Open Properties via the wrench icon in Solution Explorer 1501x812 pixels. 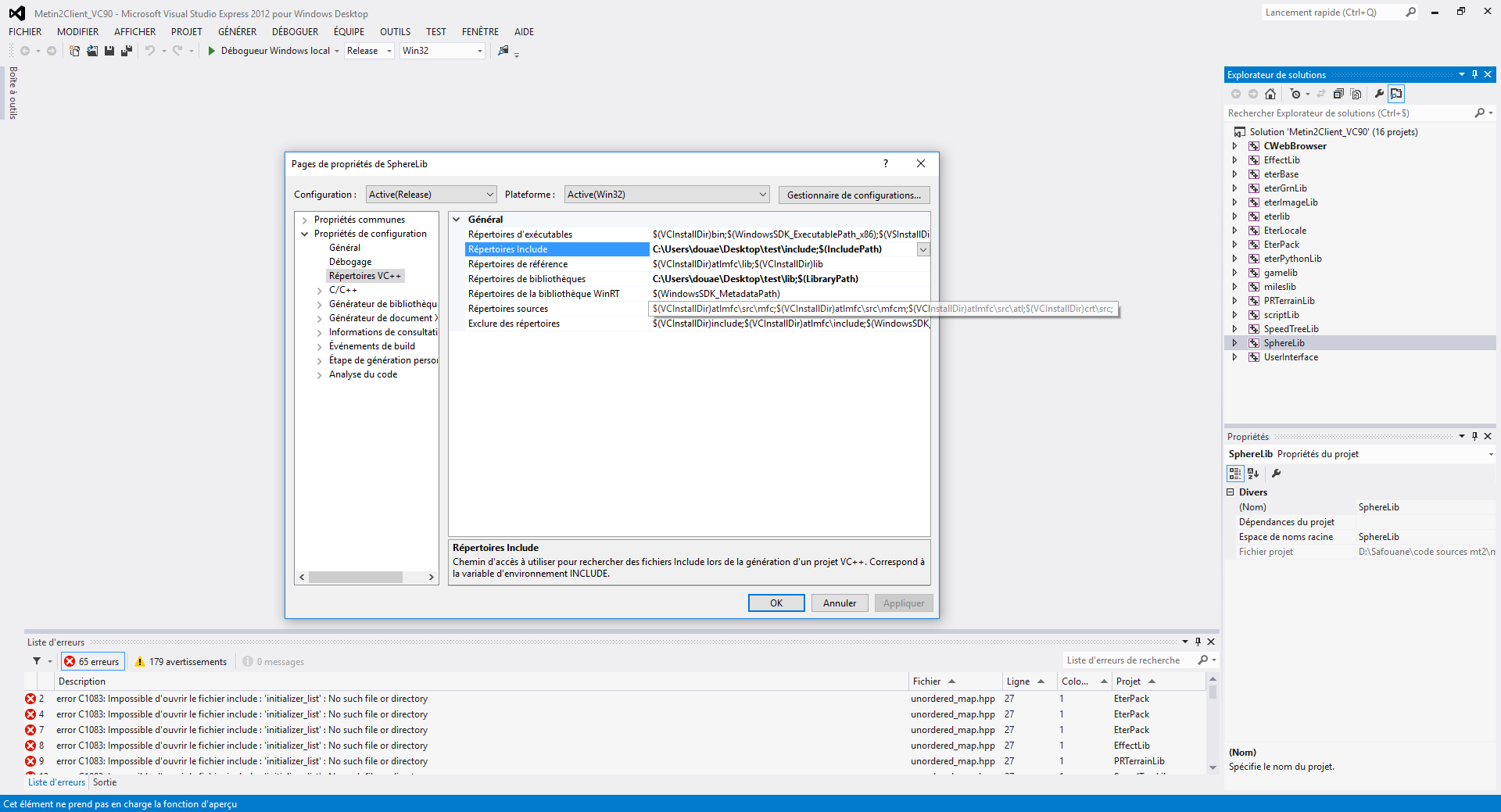click(1379, 94)
